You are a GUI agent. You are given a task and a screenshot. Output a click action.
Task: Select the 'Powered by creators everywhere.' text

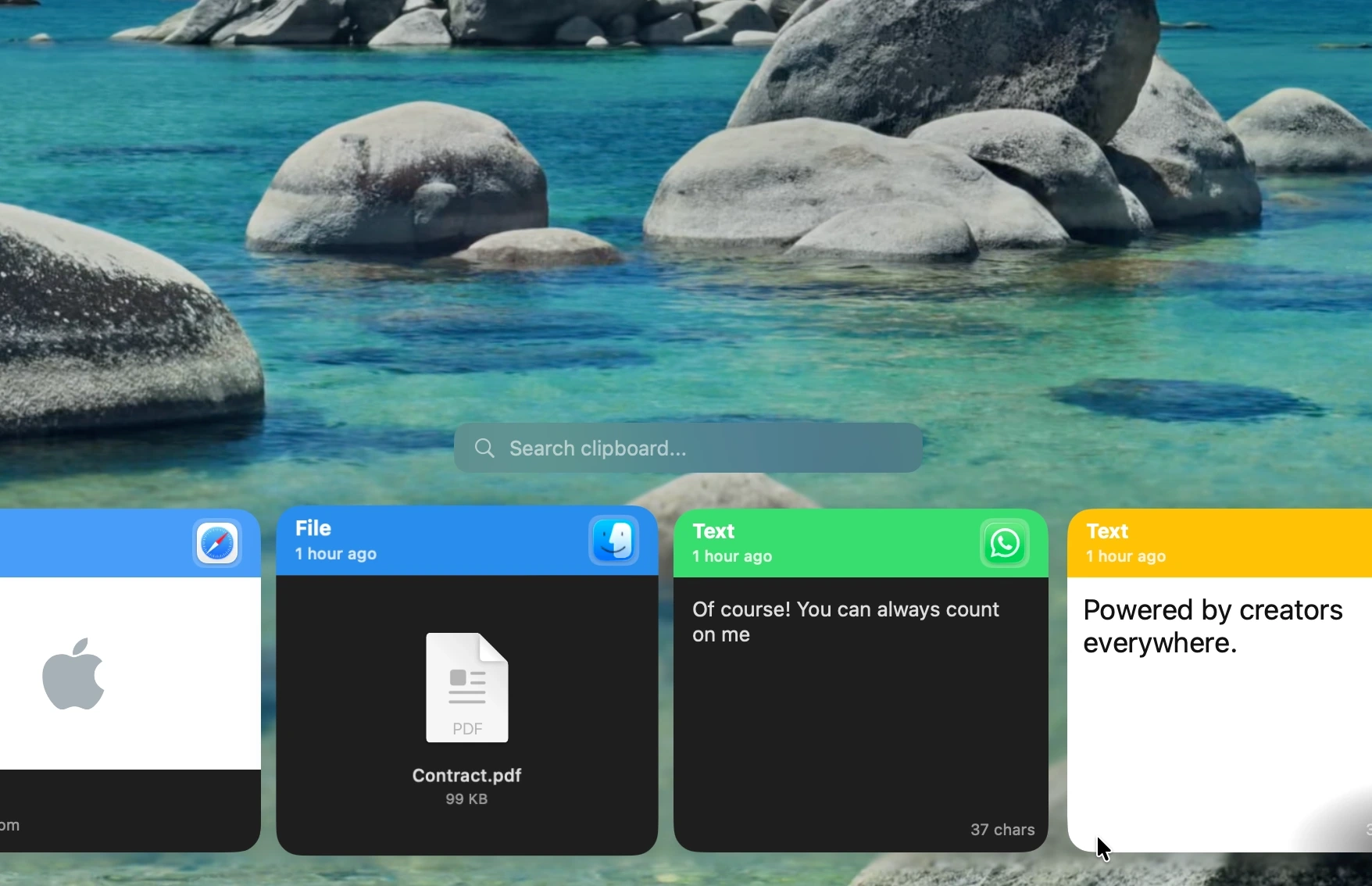(x=1214, y=627)
